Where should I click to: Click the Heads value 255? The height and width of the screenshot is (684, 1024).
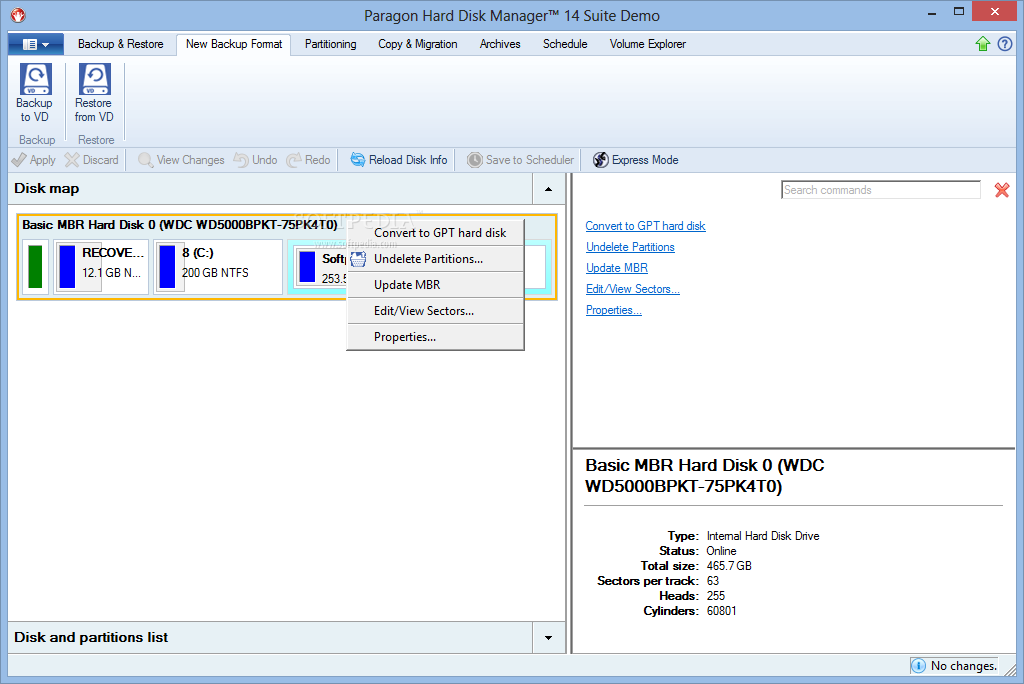coord(716,596)
